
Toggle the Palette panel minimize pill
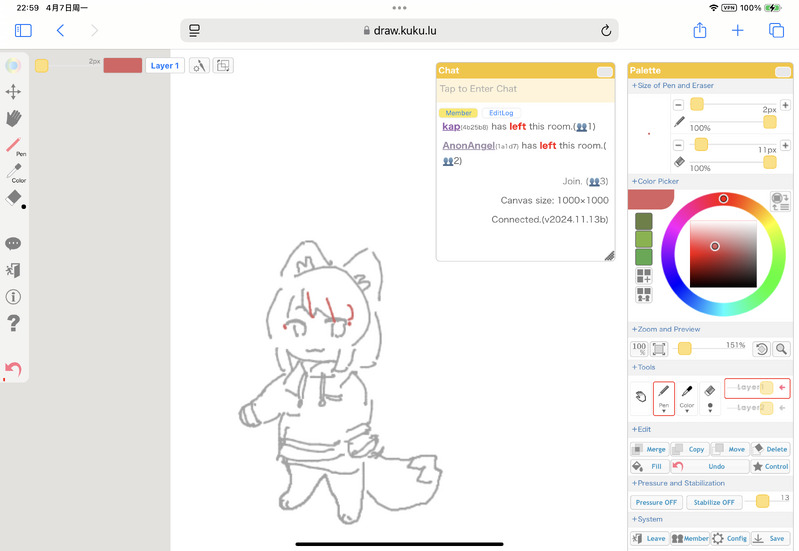[x=783, y=72]
